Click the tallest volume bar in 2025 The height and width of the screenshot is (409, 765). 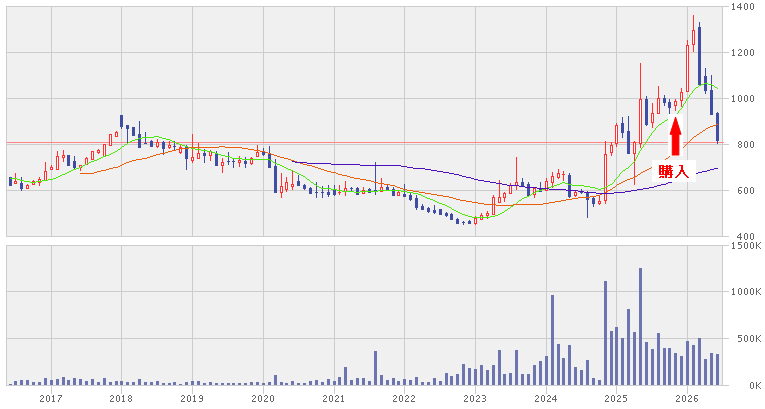click(640, 327)
